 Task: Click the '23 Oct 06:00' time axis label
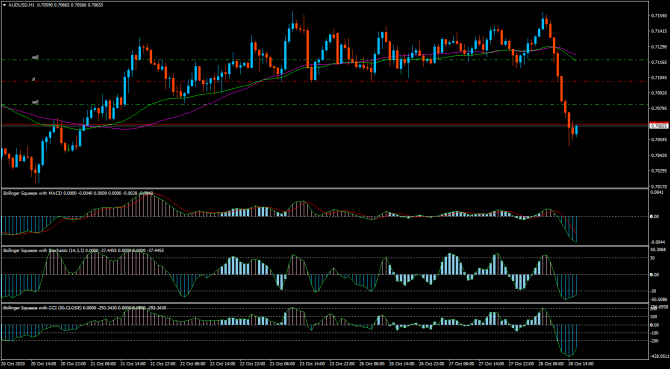click(285, 364)
